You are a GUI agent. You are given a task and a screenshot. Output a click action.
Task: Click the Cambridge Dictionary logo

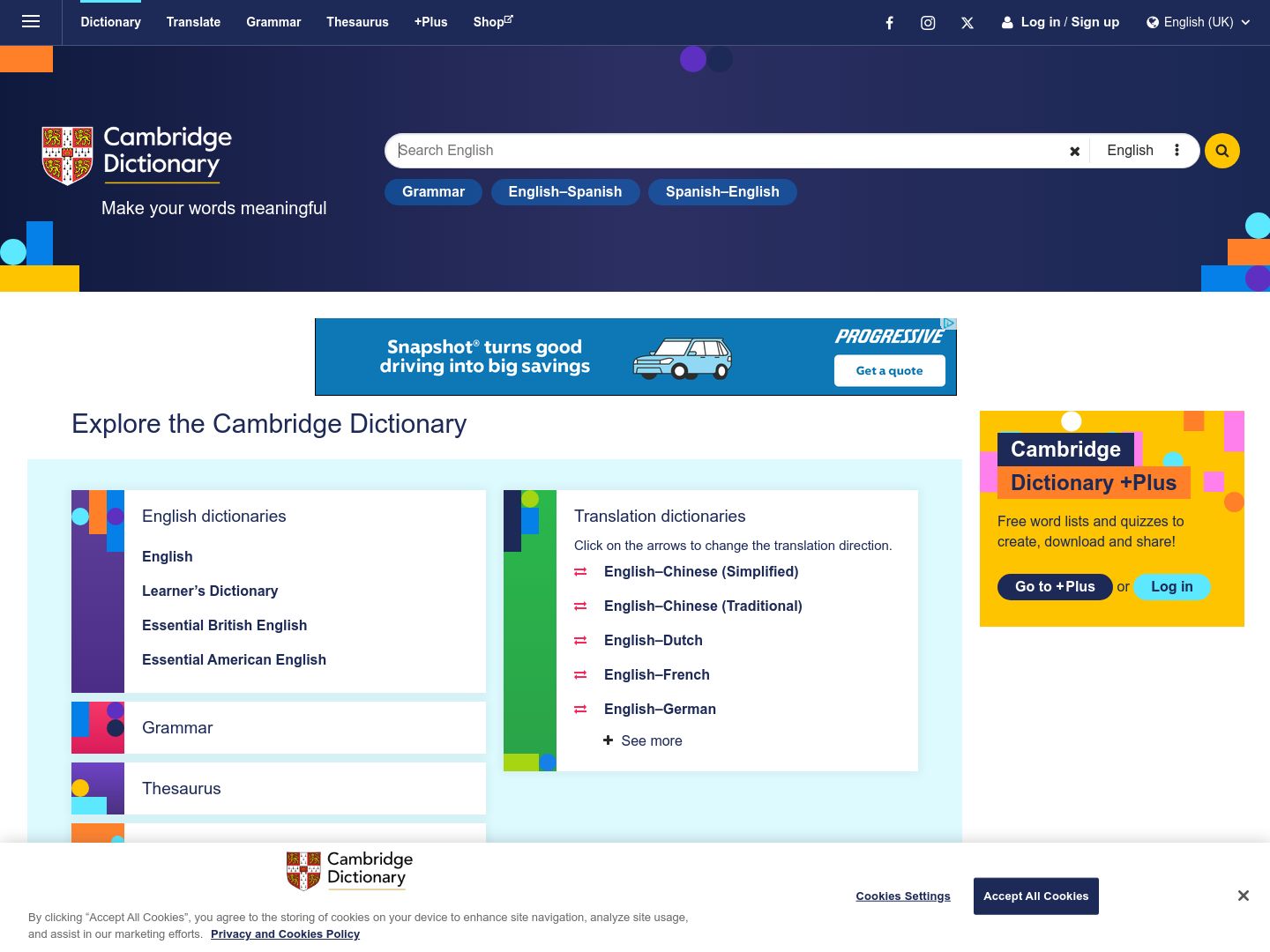coord(138,155)
